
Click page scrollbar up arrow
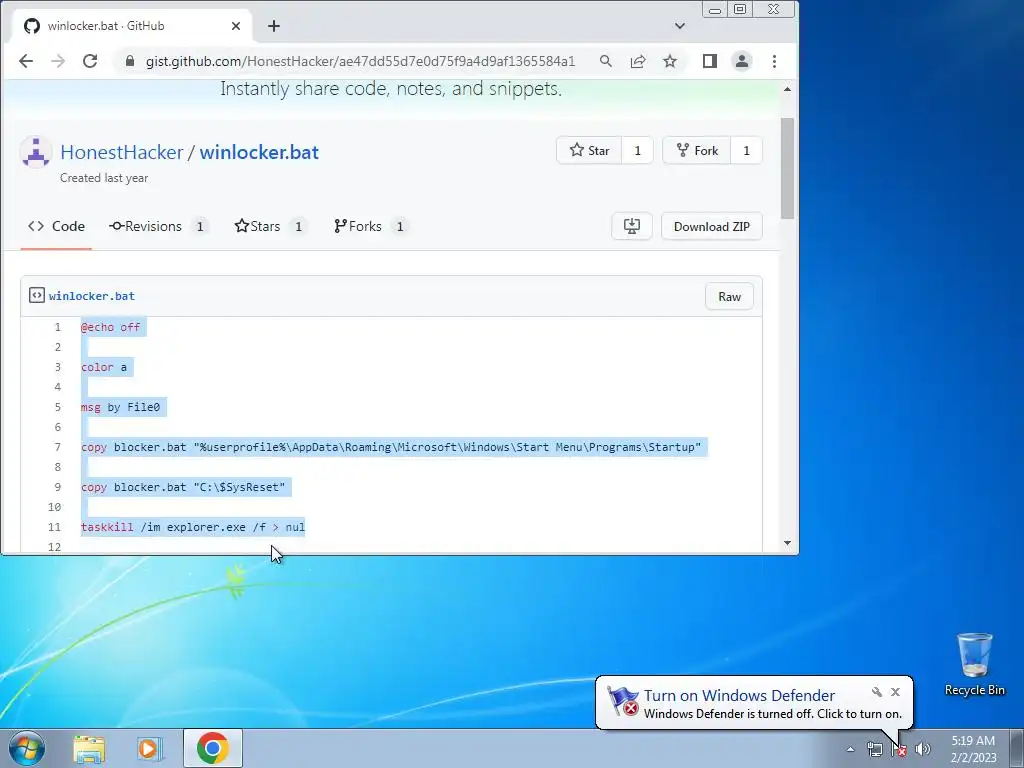(x=788, y=89)
